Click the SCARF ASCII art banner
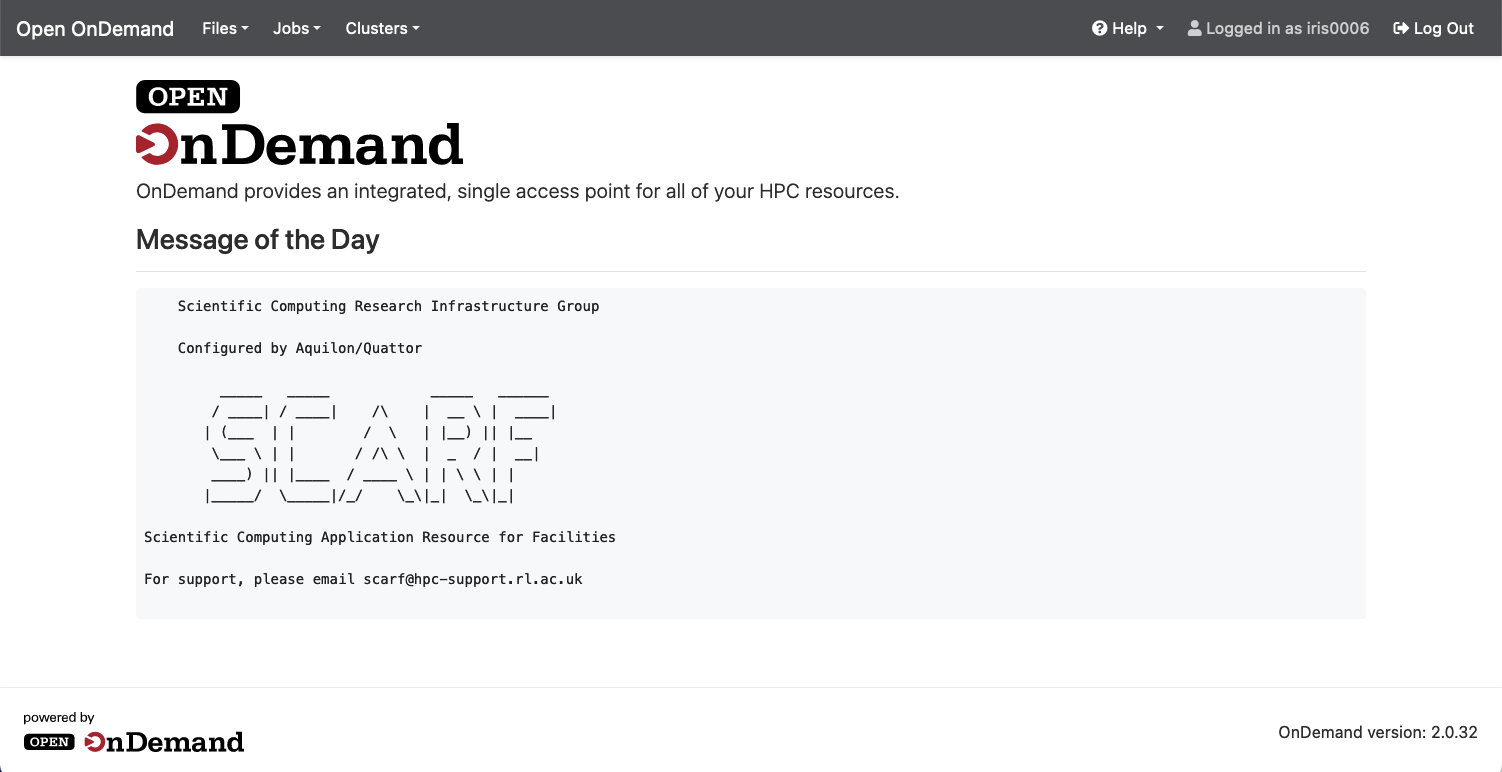Viewport: 1502px width, 772px height. click(380, 445)
